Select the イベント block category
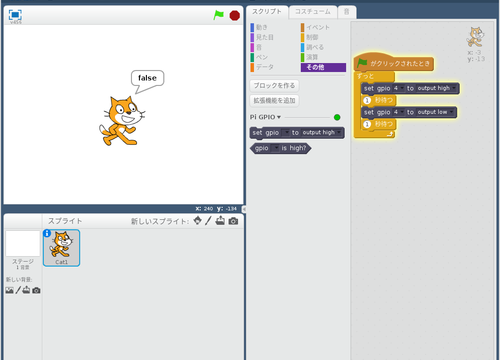The height and width of the screenshot is (360, 500). (315, 27)
